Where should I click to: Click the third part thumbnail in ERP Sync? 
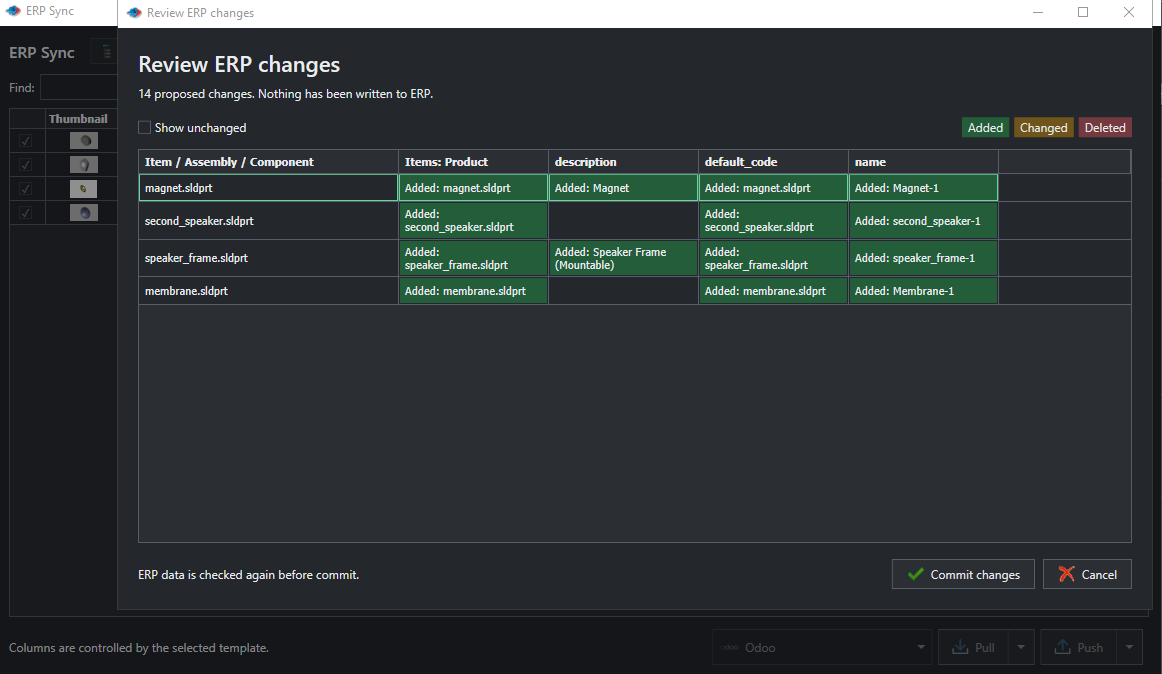click(x=84, y=189)
